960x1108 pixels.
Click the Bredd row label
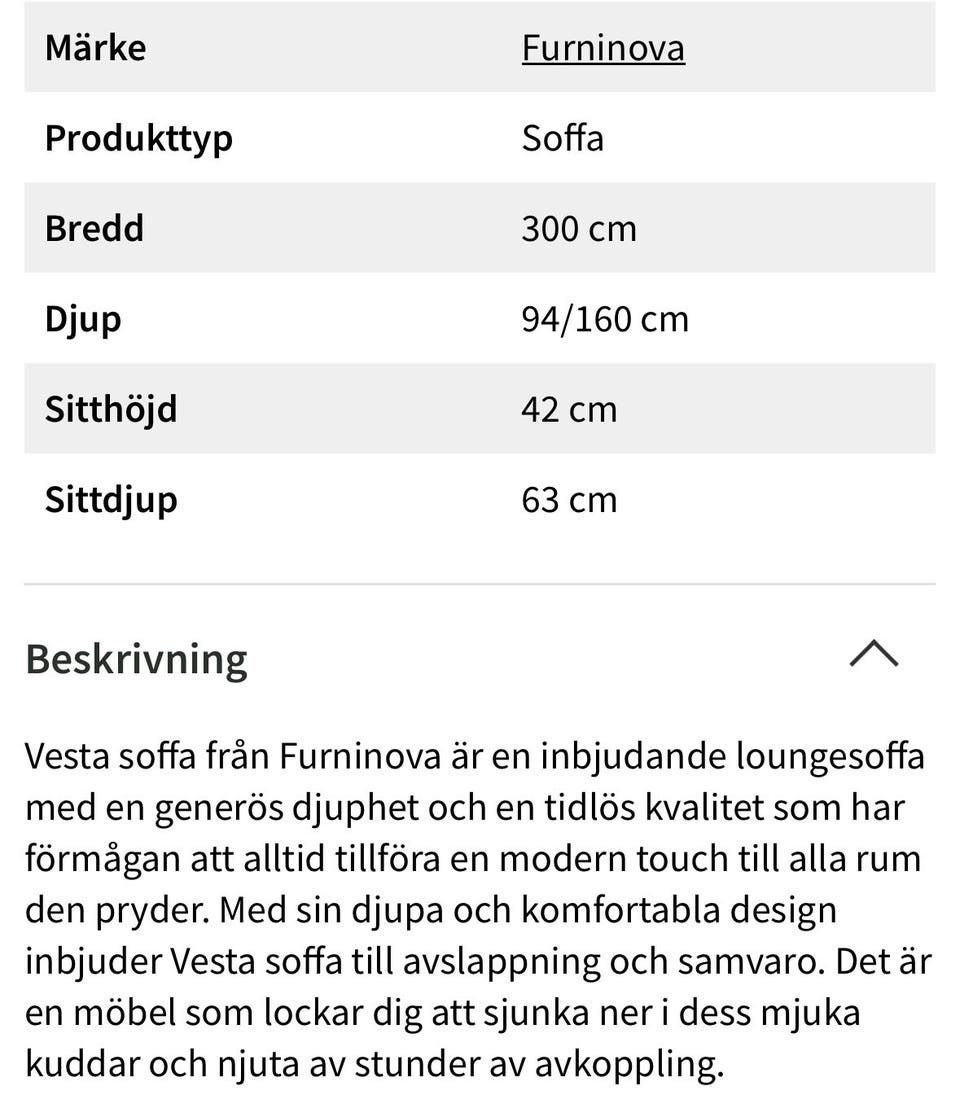point(94,228)
